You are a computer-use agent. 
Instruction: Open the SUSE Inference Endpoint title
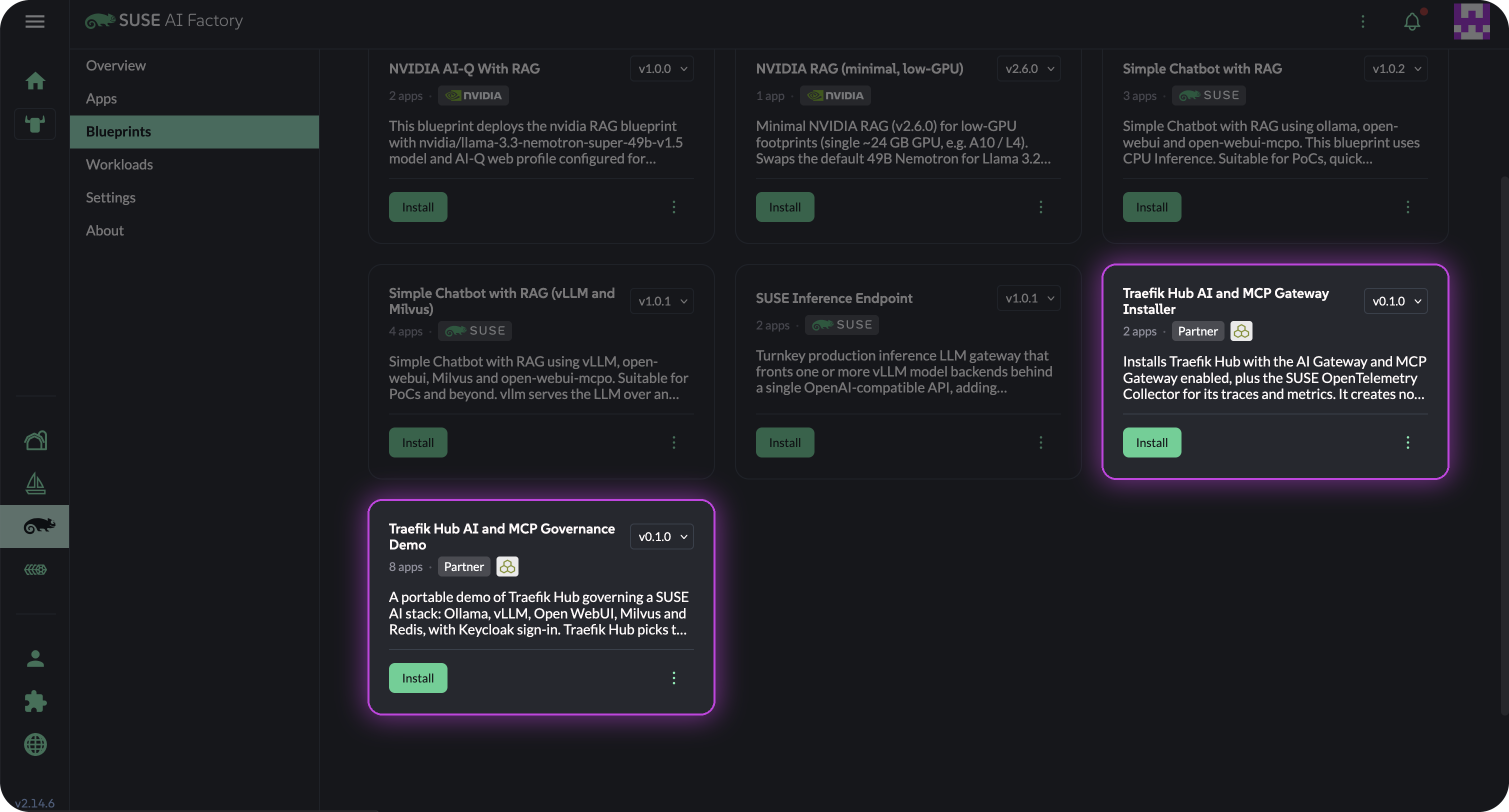coord(833,298)
